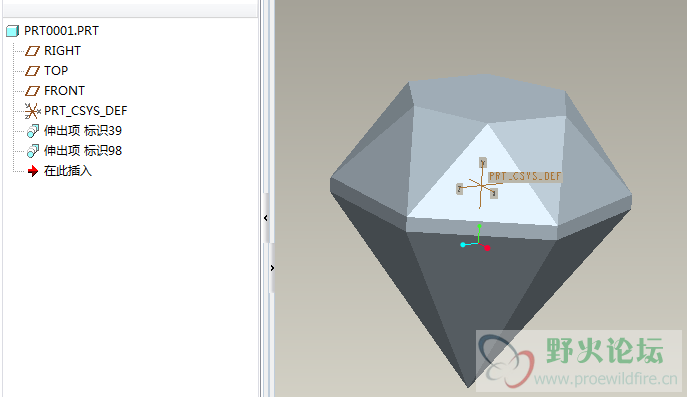Click the red handle of the spin center
Viewport: 687px width, 397px height.
[487, 248]
